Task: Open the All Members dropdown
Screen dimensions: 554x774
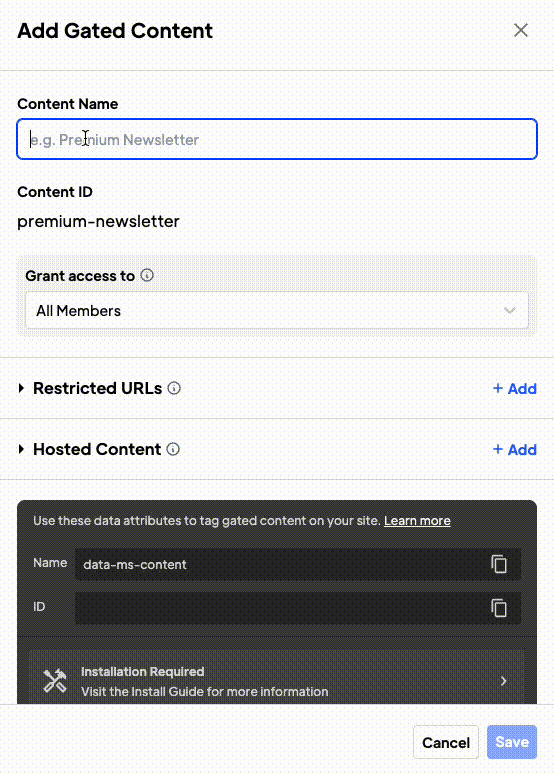Action: pyautogui.click(x=277, y=310)
